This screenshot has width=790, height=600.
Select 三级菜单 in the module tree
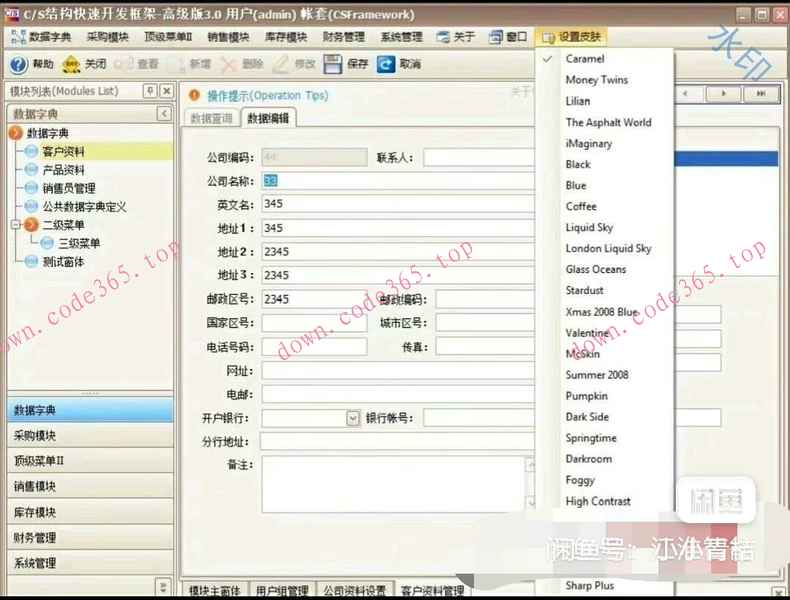(x=79, y=243)
